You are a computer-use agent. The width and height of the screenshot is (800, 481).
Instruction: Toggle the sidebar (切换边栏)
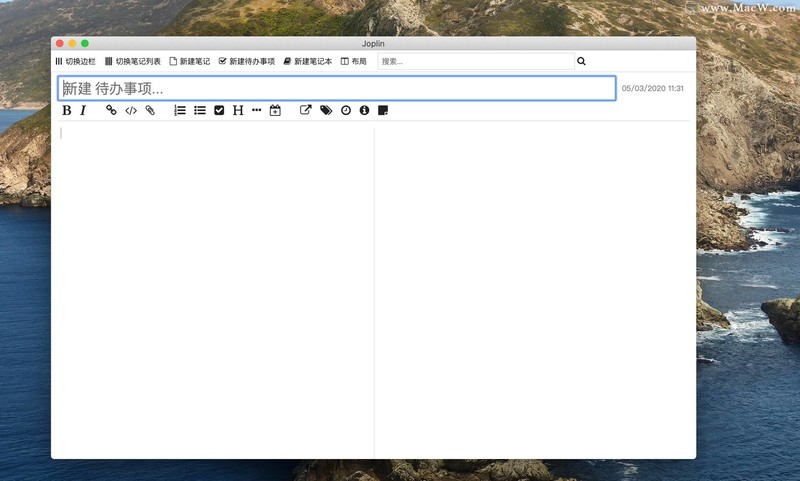pyautogui.click(x=76, y=61)
